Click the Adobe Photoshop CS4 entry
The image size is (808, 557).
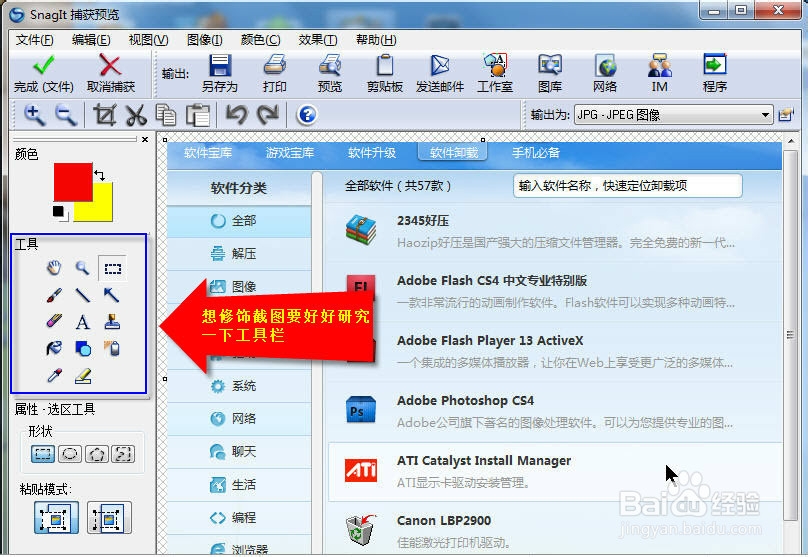[x=554, y=411]
